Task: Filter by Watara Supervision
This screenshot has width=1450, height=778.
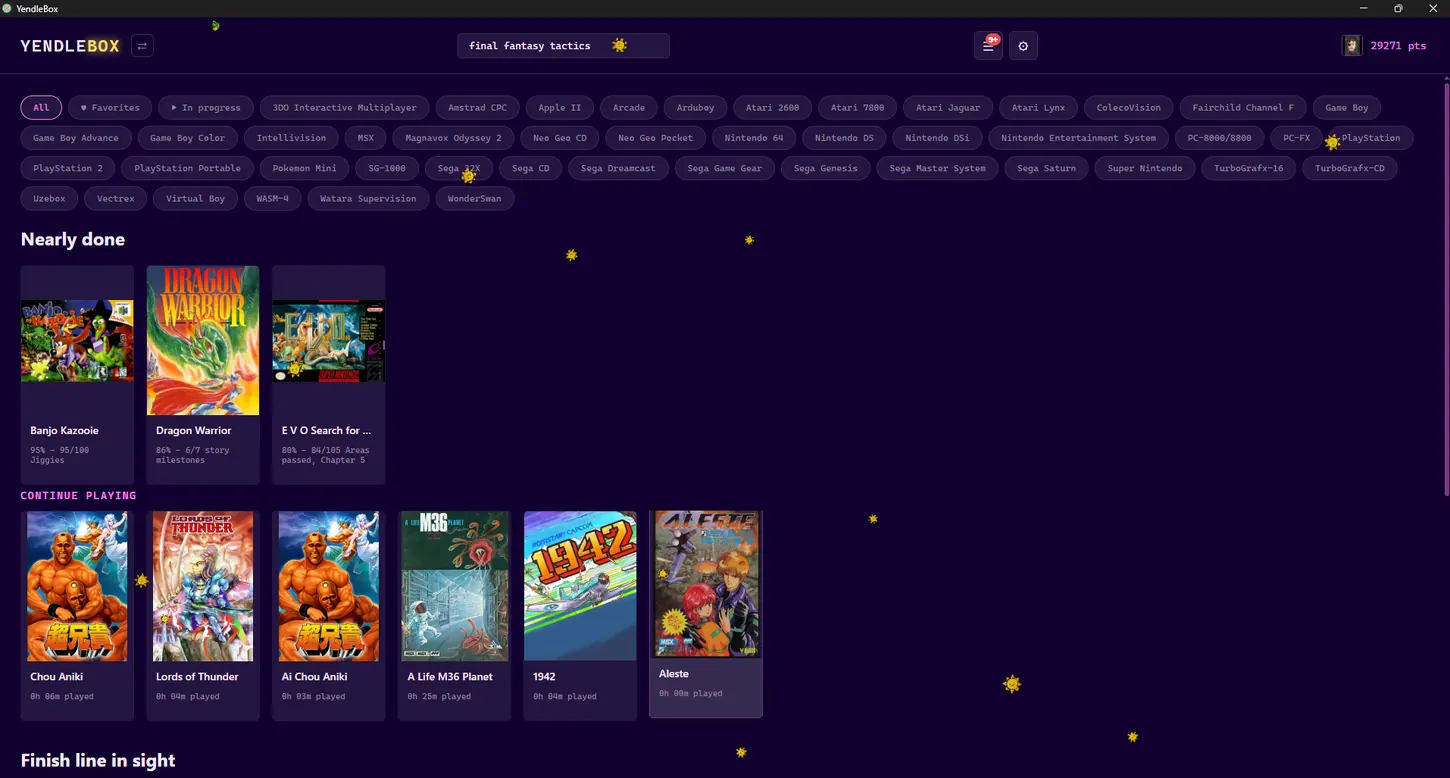Action: [x=368, y=198]
